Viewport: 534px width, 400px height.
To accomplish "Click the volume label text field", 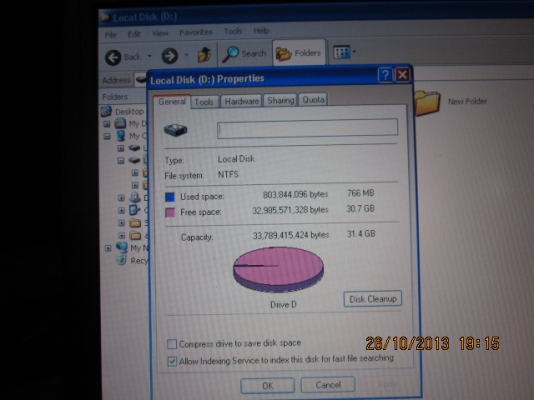I will coord(307,128).
